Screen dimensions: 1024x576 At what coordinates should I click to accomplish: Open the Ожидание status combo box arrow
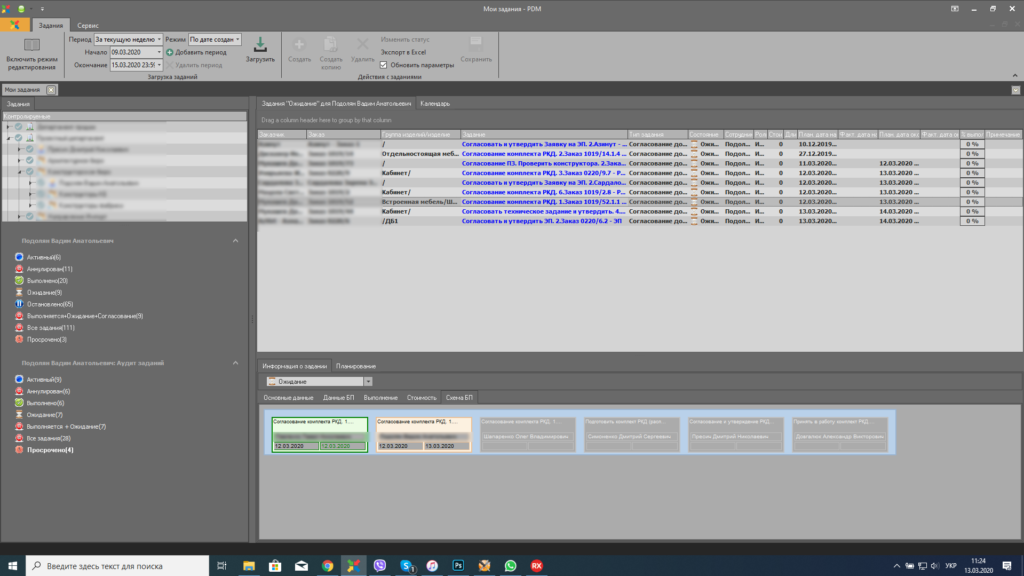click(x=368, y=381)
